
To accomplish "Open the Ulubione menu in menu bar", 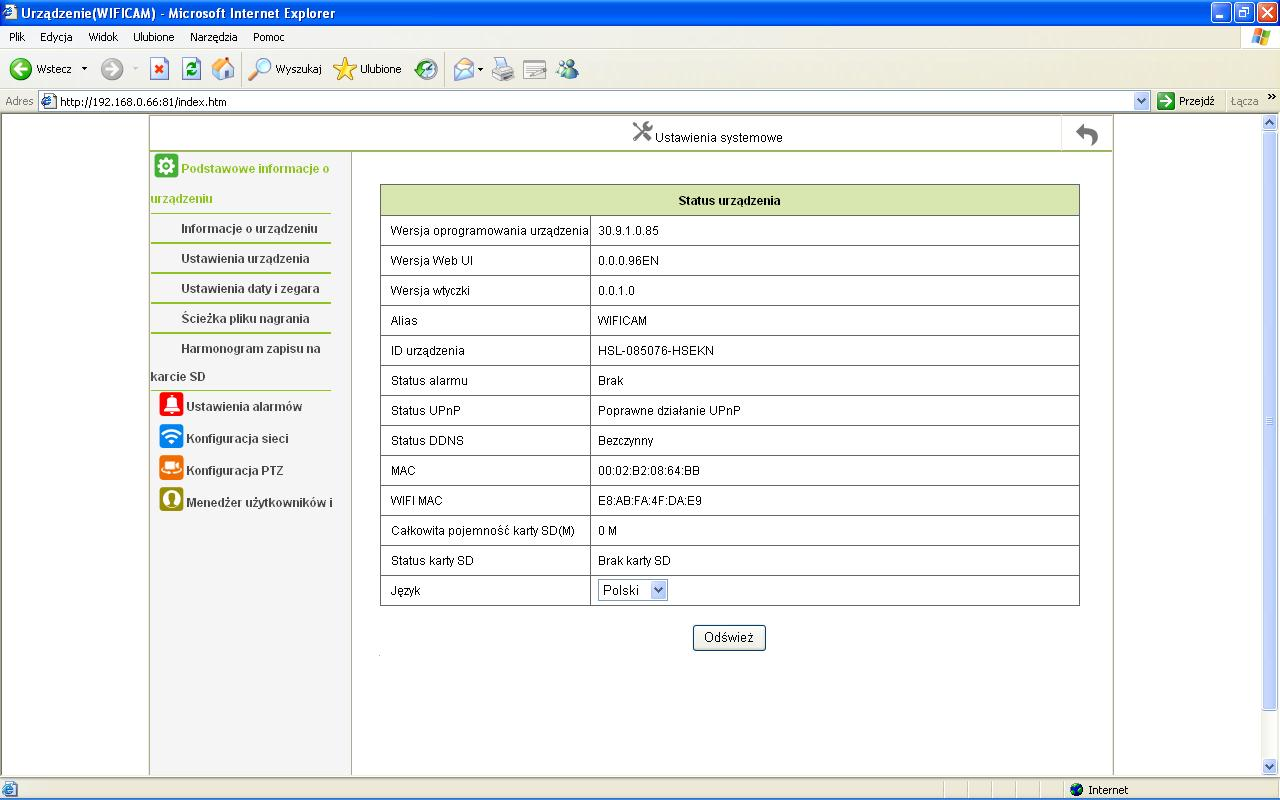I will coord(154,37).
